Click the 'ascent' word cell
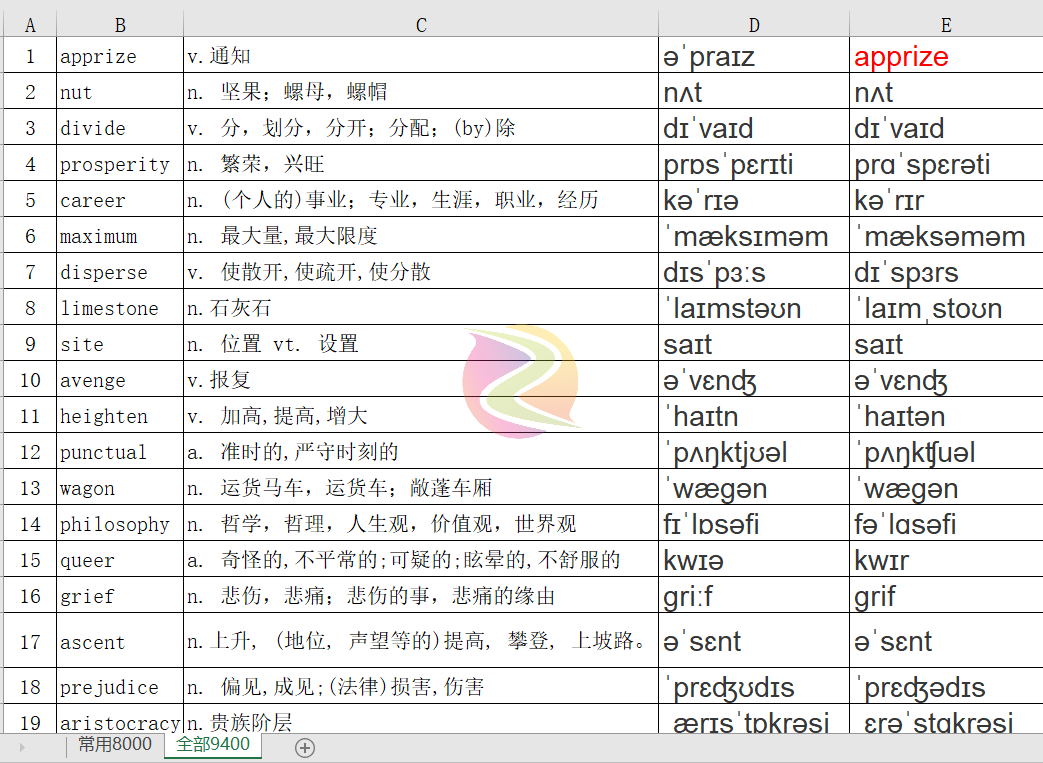 120,641
